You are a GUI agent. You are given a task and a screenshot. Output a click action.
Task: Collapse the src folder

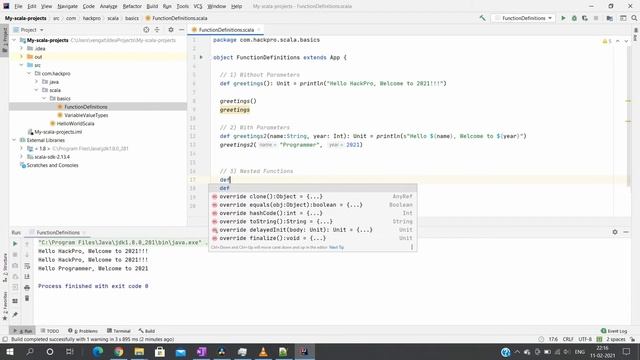coord(22,65)
